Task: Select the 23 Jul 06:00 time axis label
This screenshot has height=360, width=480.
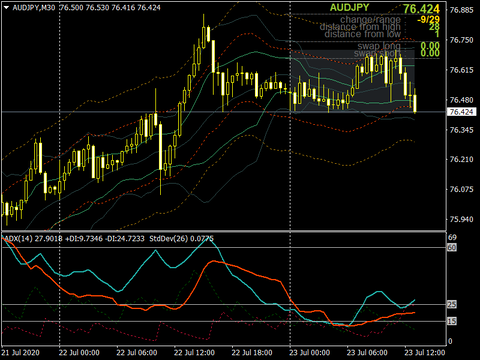Action: 367,353
